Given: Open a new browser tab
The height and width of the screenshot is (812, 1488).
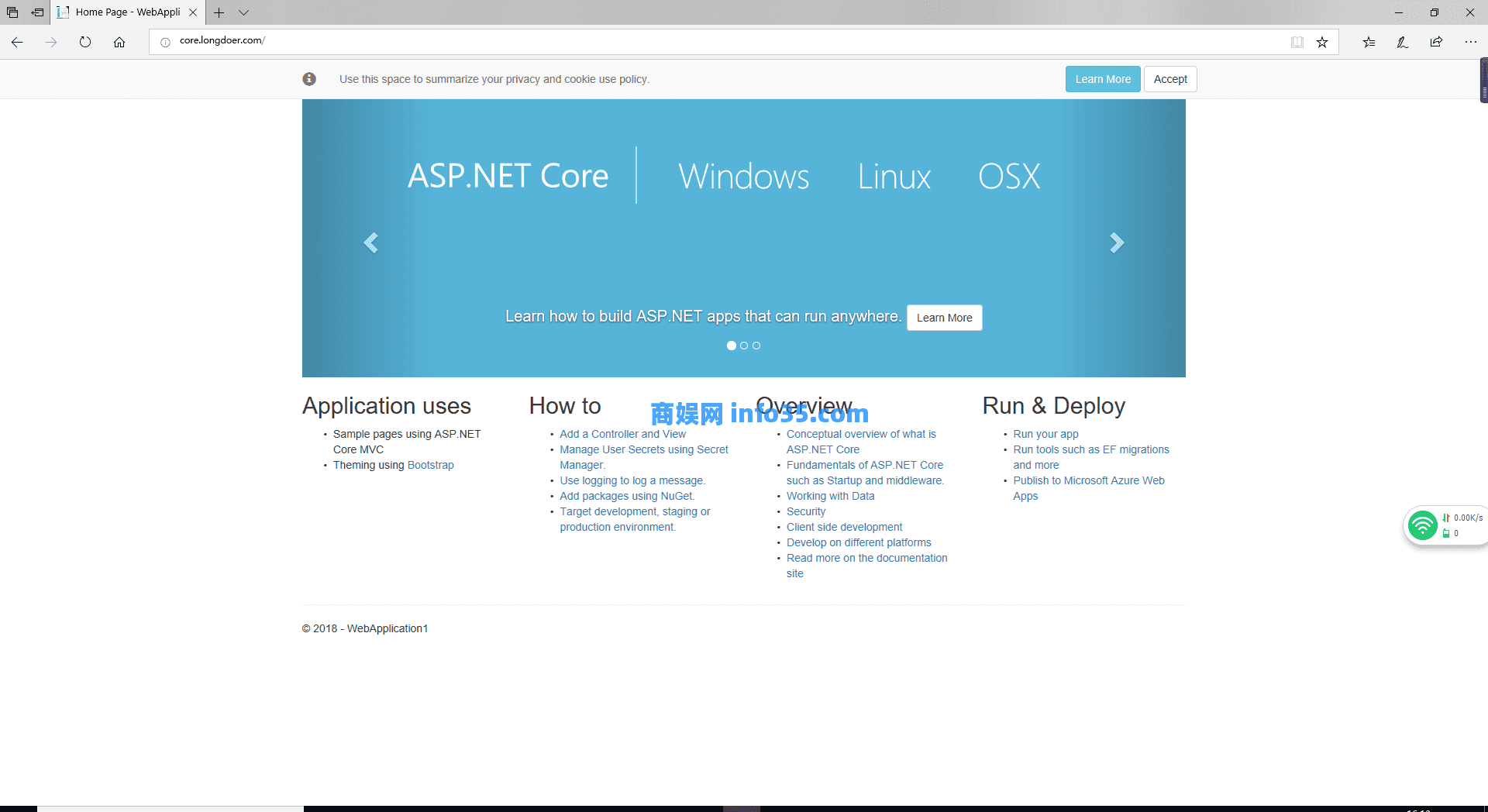Looking at the screenshot, I should (219, 12).
